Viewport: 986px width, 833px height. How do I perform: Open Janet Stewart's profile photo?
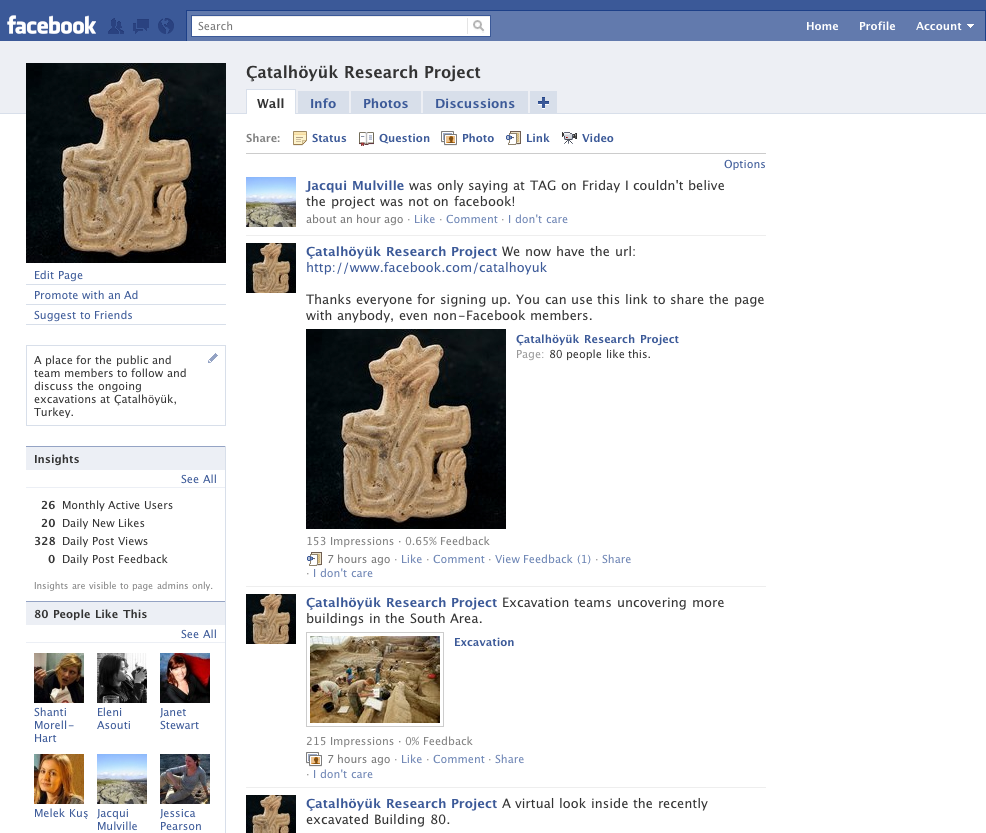(185, 678)
